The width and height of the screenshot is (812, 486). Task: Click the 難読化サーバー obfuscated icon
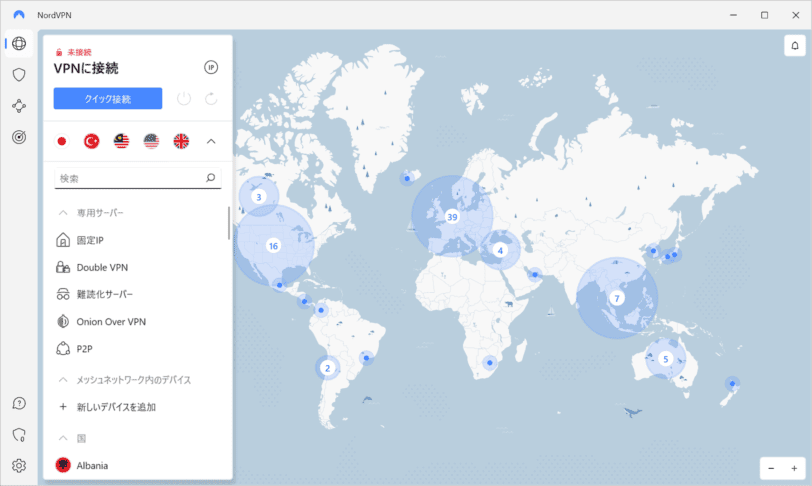point(63,294)
